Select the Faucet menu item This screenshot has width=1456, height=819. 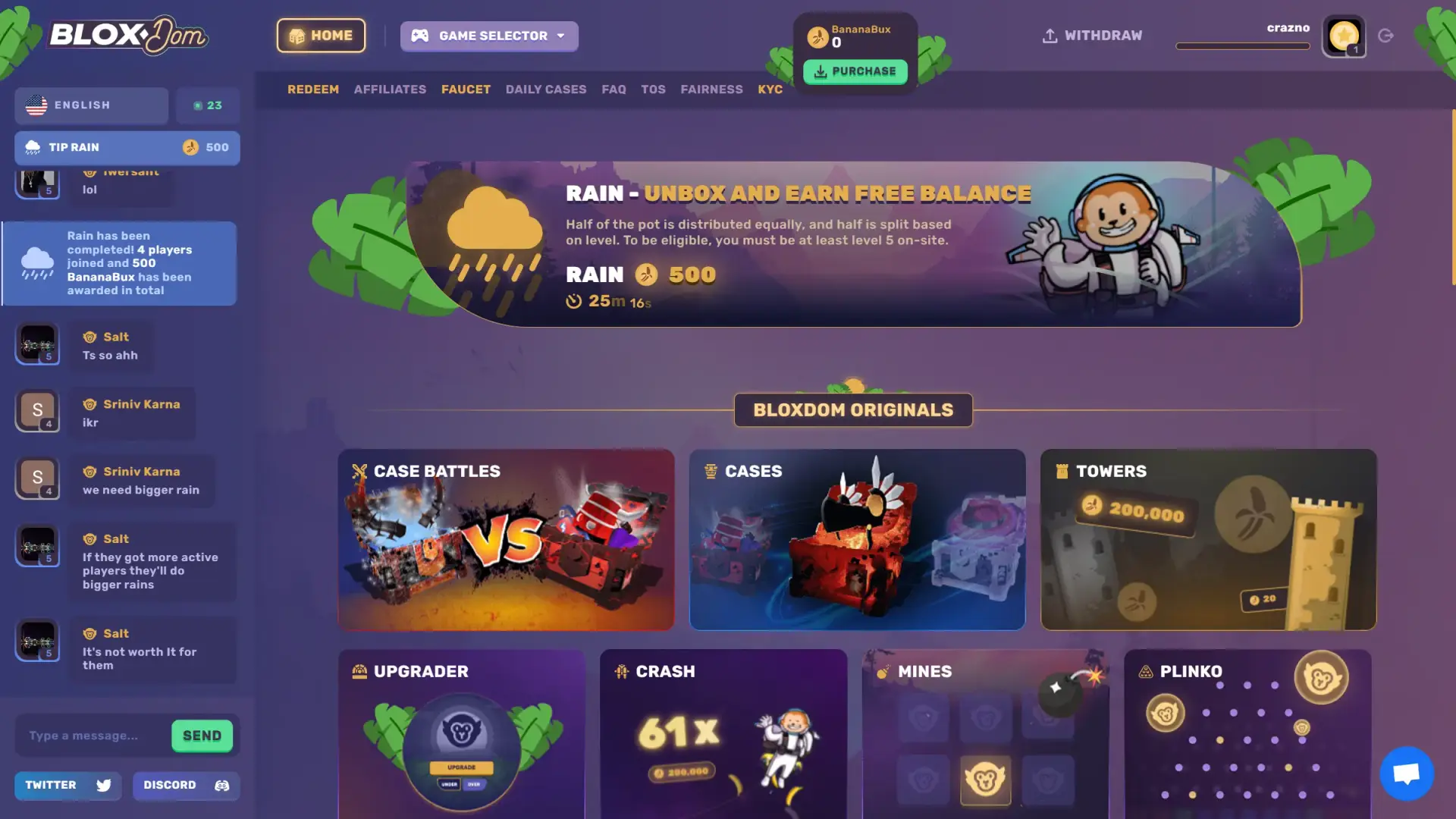466,89
